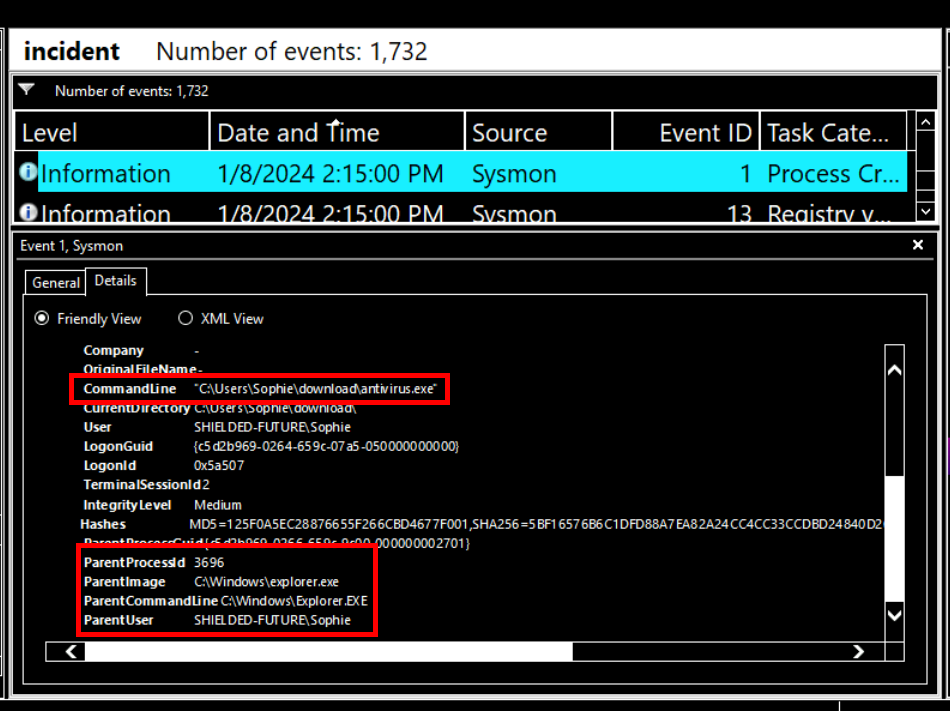Viewport: 950px width, 711px height.
Task: Click the info icon on the Process Creation row
Action: click(27, 173)
